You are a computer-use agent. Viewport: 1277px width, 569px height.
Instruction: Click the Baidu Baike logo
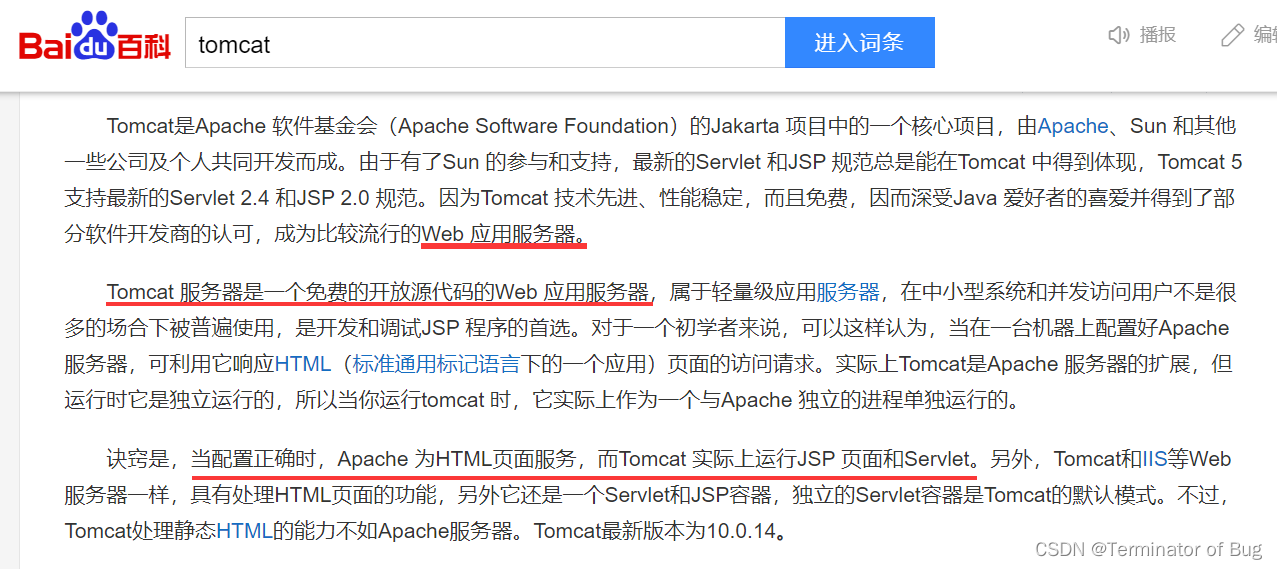[x=95, y=38]
